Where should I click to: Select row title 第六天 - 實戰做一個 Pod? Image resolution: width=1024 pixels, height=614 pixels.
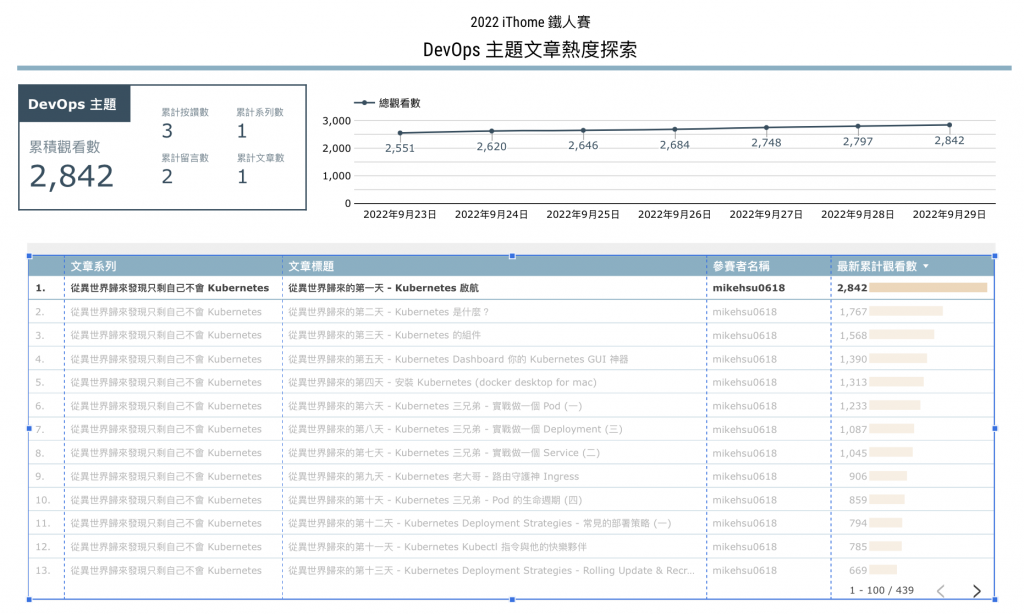(435, 406)
